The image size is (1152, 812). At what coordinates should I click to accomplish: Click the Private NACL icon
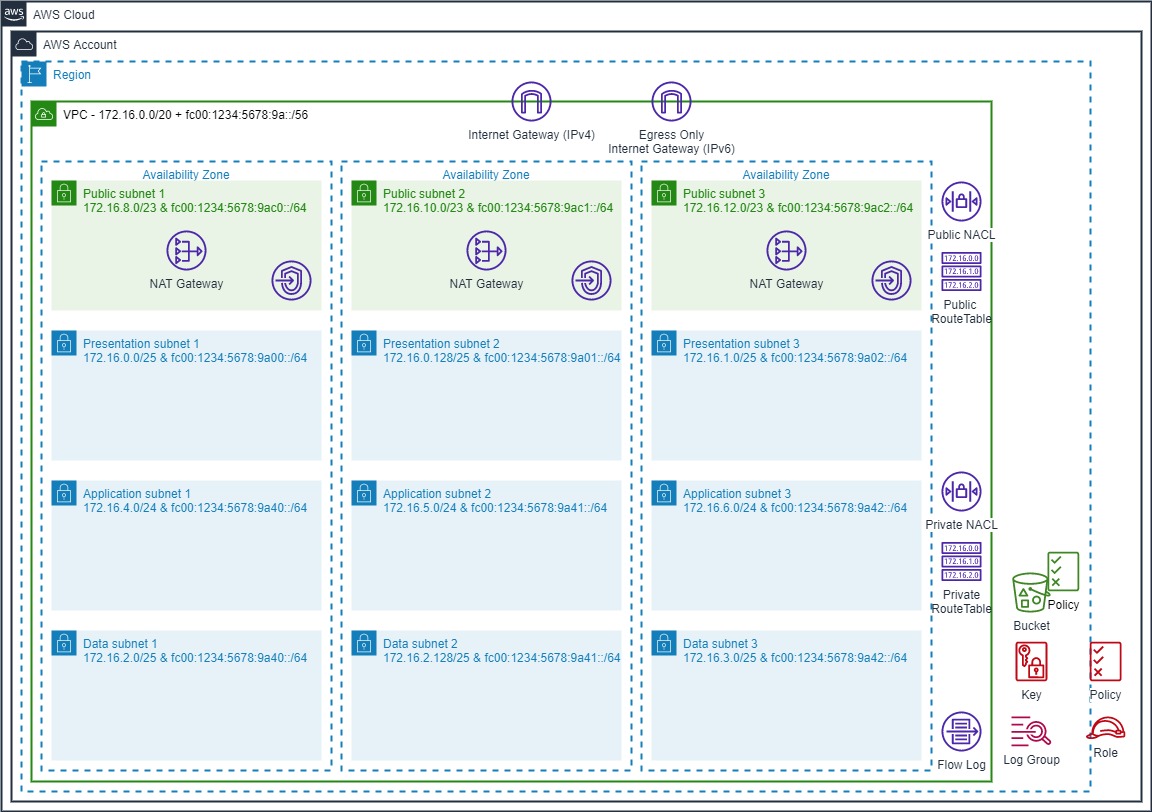(x=961, y=492)
